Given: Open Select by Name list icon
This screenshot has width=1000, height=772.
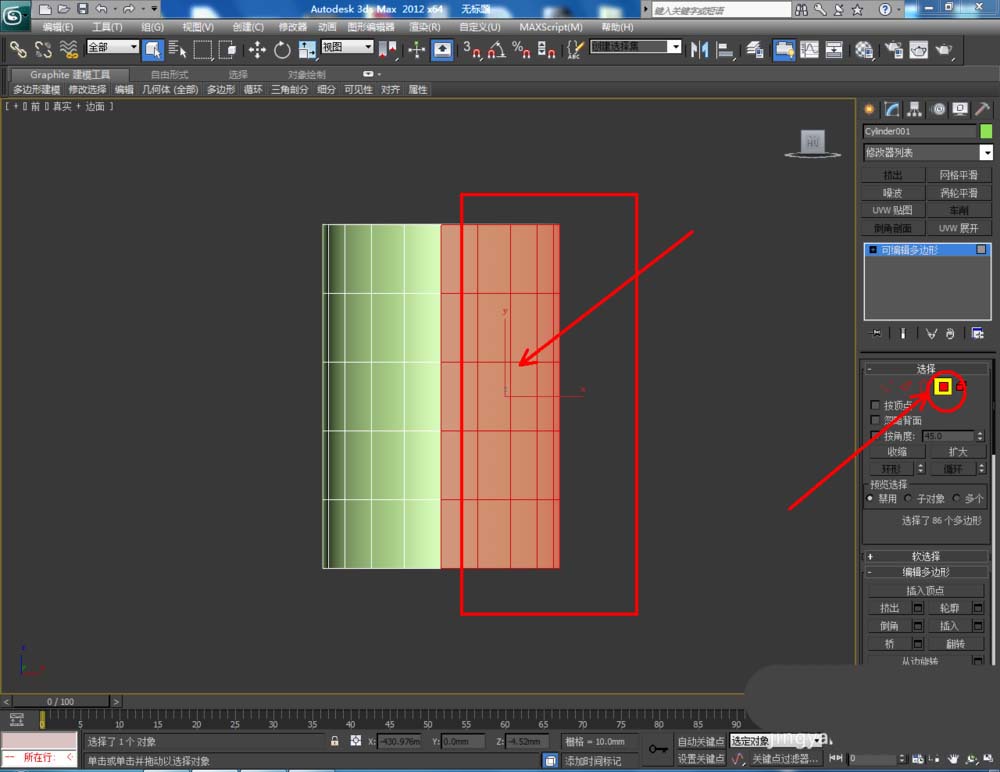Looking at the screenshot, I should click(x=178, y=49).
